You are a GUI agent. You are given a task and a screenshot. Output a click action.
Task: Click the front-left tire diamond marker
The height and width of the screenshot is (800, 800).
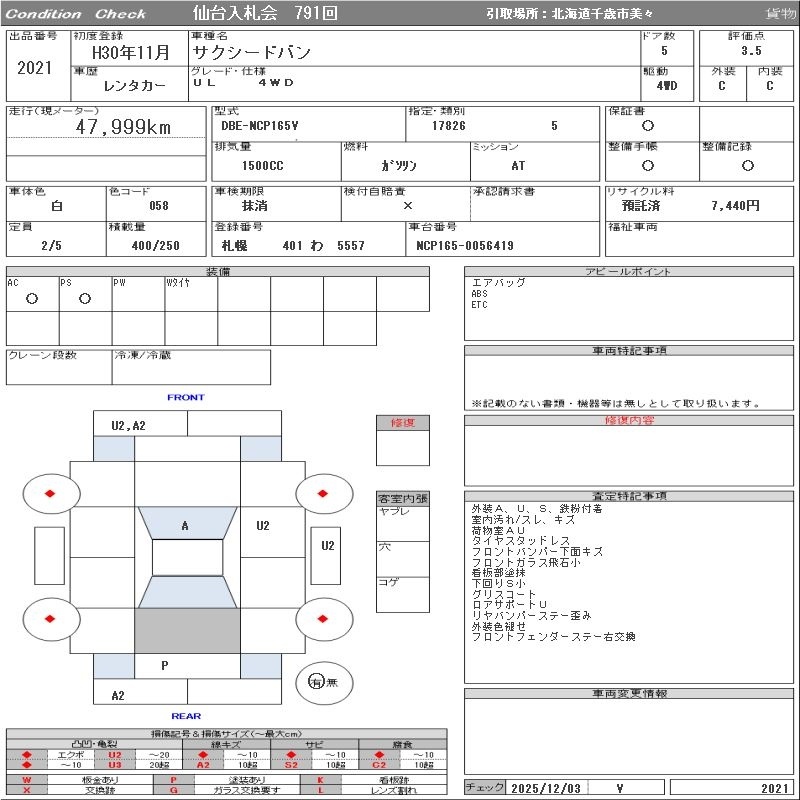(51, 493)
